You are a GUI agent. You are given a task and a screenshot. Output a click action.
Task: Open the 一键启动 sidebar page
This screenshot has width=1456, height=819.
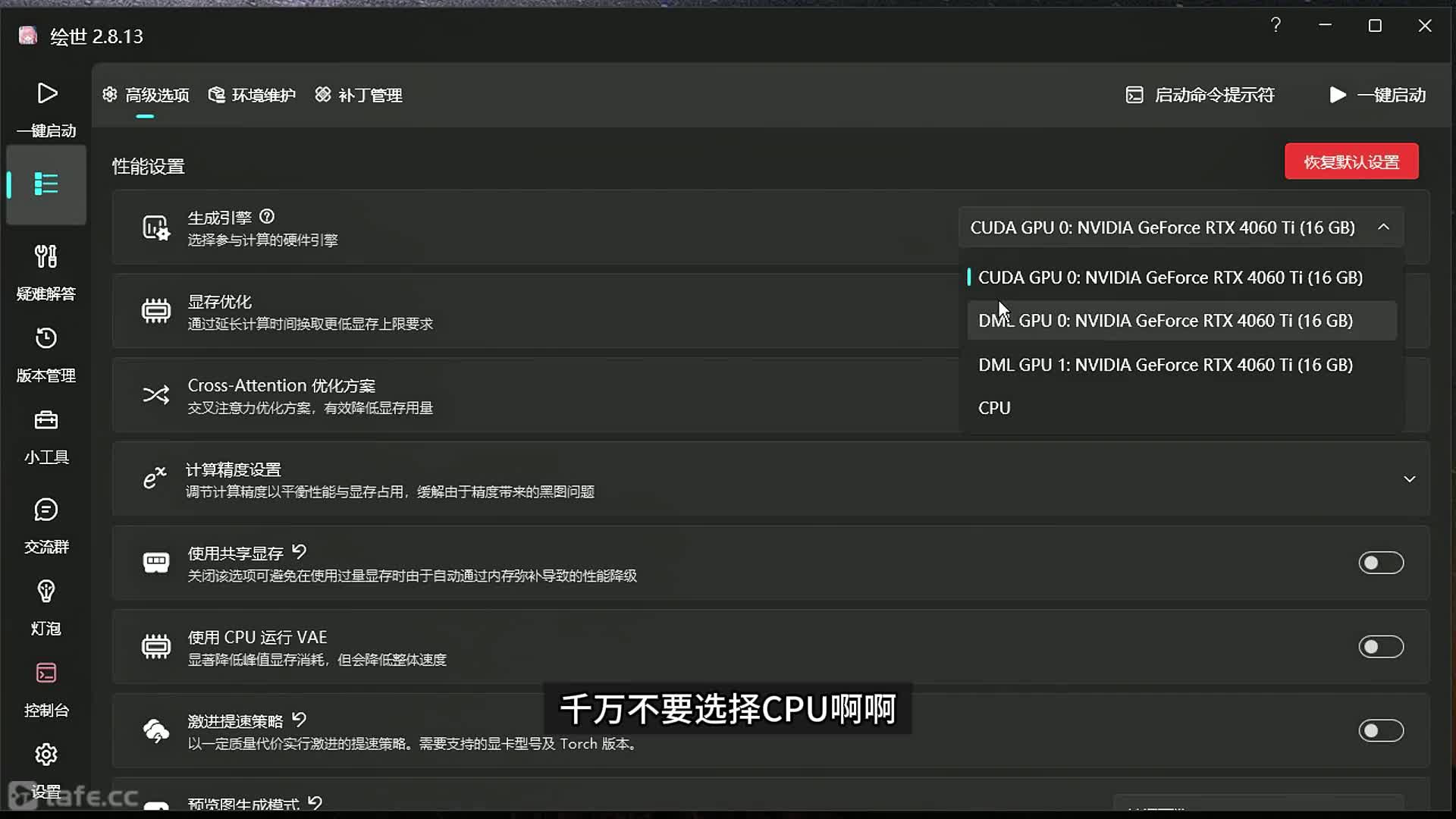pyautogui.click(x=46, y=108)
